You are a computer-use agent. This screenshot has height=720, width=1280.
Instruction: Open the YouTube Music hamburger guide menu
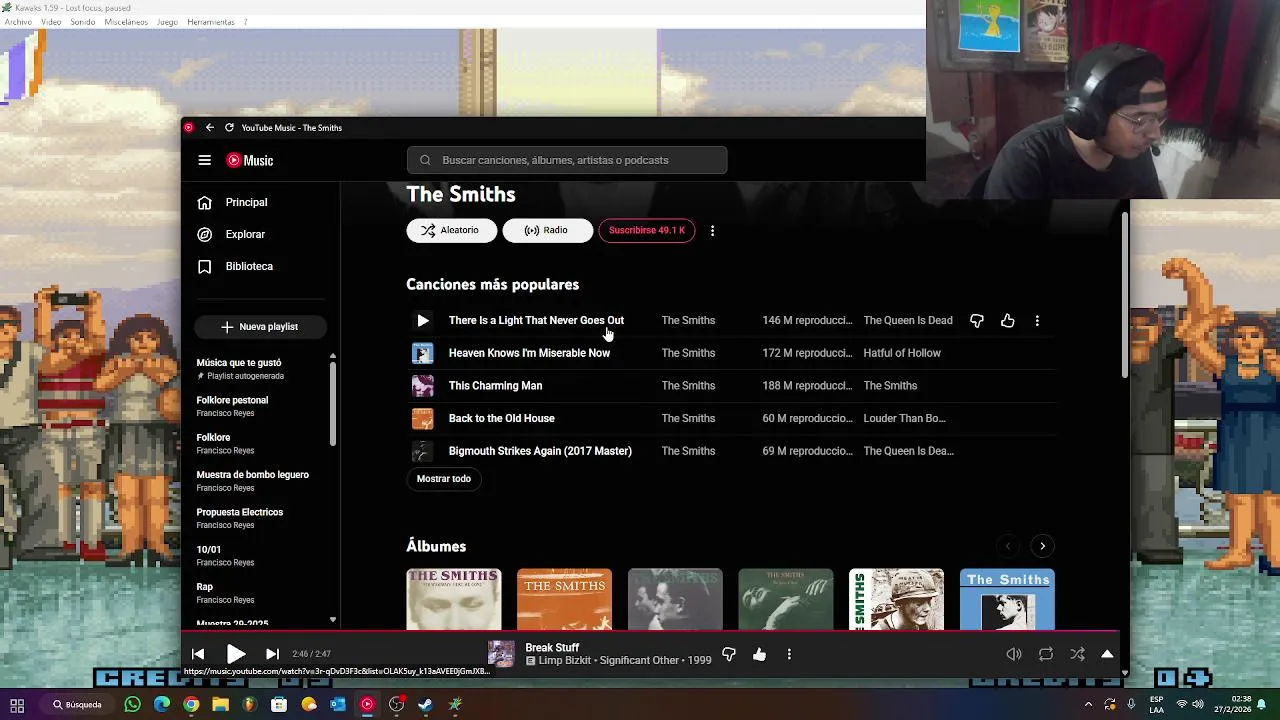coord(204,160)
